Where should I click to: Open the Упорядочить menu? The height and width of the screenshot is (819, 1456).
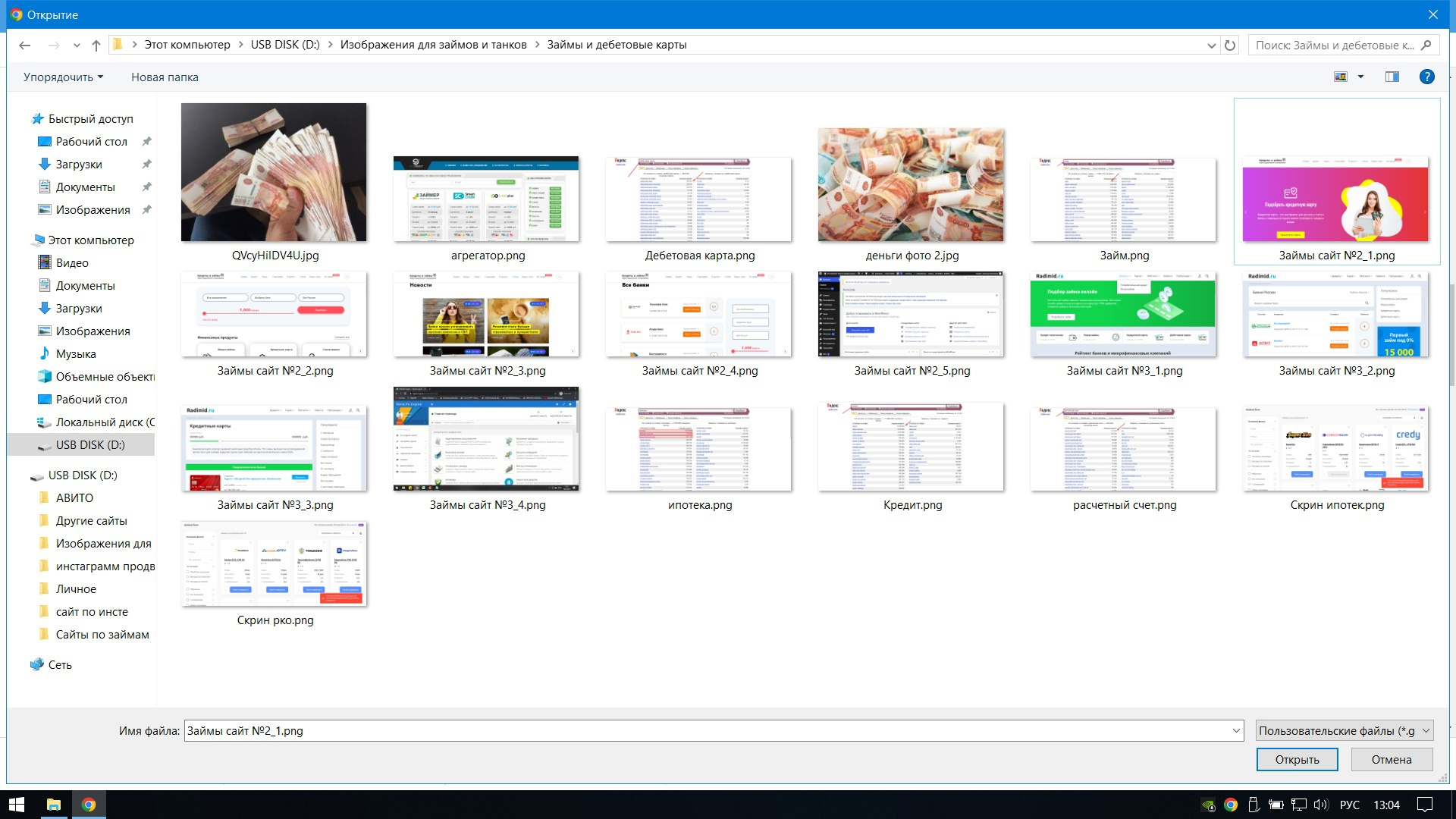coord(63,77)
